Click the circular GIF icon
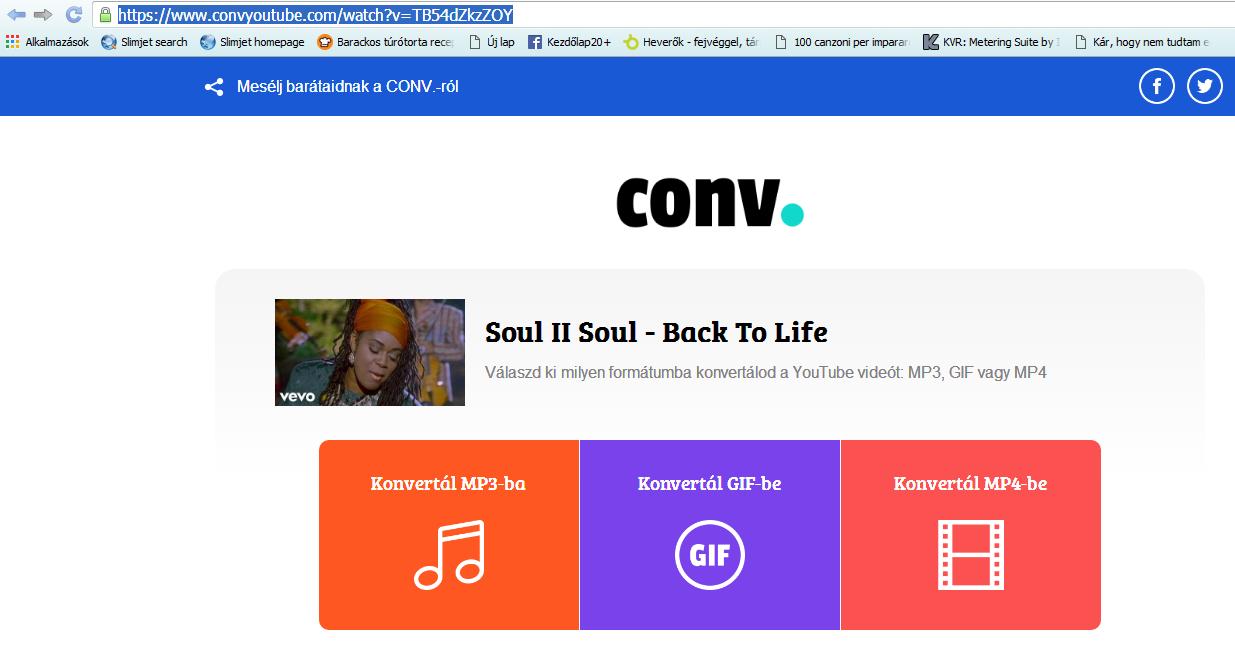Screen dimensions: 1235x663 pyautogui.click(x=710, y=555)
